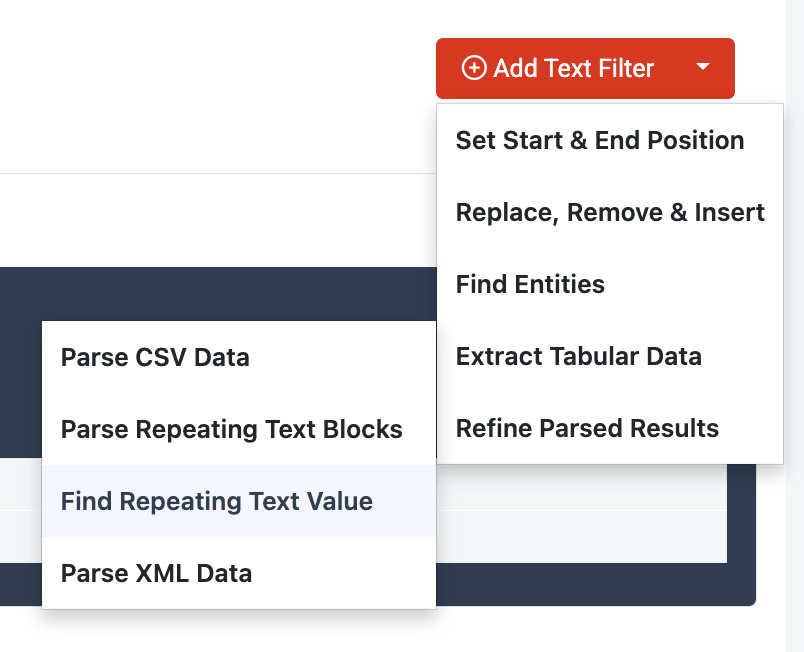
Task: Open the Extract Tabular Data submenu
Action: click(578, 356)
